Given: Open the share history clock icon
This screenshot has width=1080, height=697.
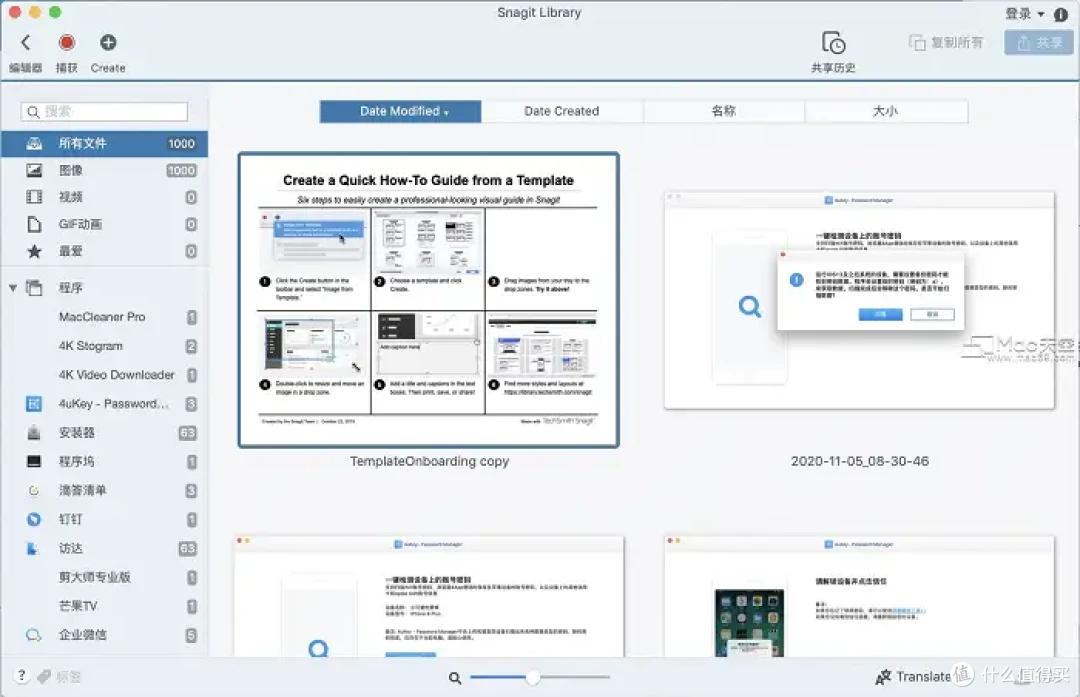Looking at the screenshot, I should tap(833, 43).
